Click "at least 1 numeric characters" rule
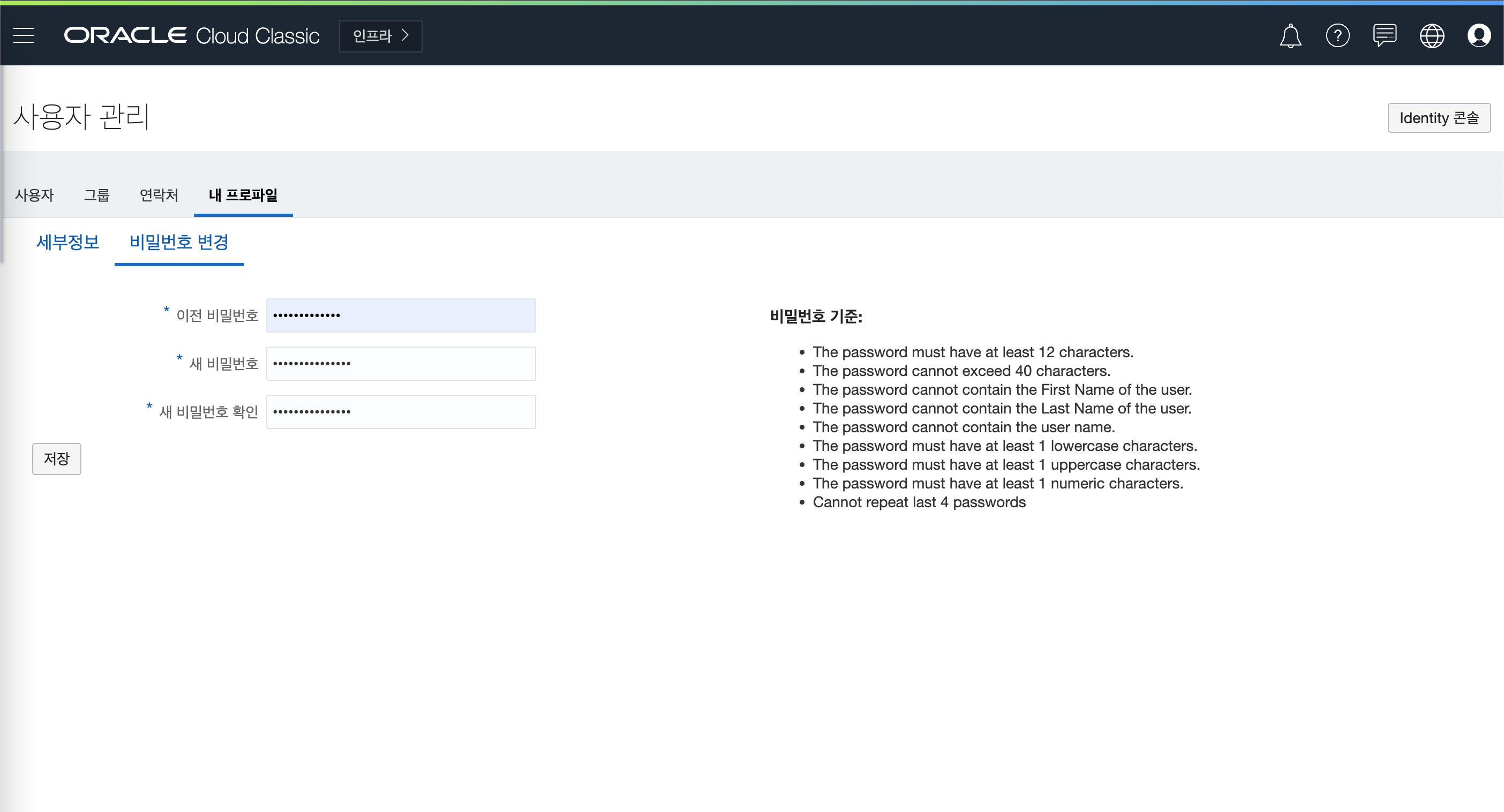The image size is (1504, 812). click(998, 483)
